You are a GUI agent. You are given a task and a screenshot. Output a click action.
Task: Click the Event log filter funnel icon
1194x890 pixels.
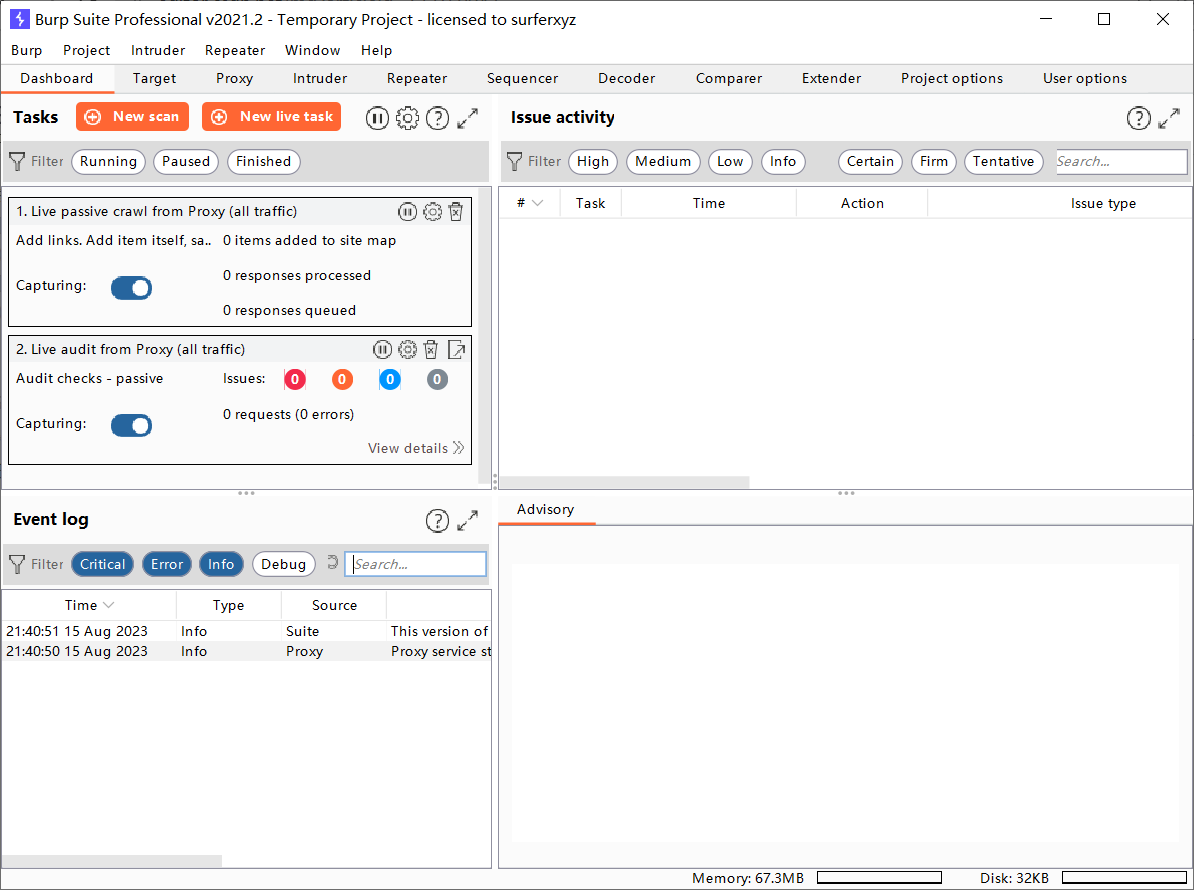click(x=17, y=564)
